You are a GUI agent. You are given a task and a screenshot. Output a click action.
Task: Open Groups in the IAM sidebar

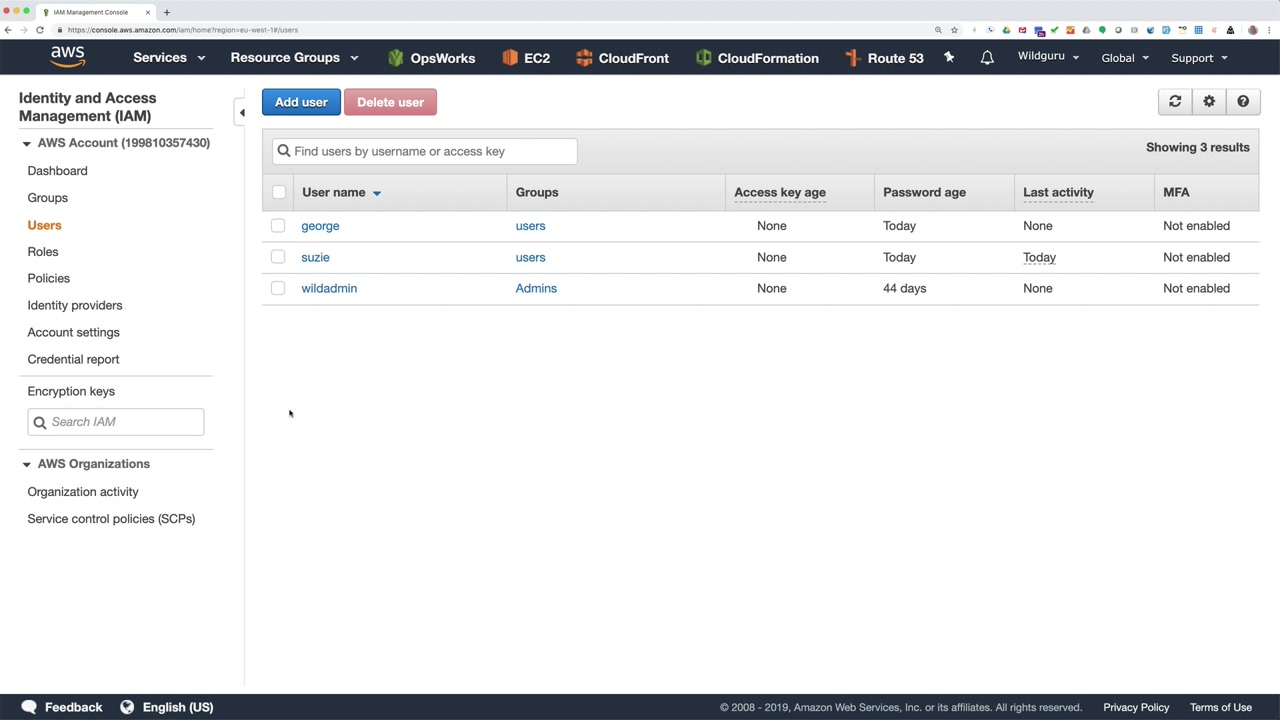pyautogui.click(x=47, y=198)
